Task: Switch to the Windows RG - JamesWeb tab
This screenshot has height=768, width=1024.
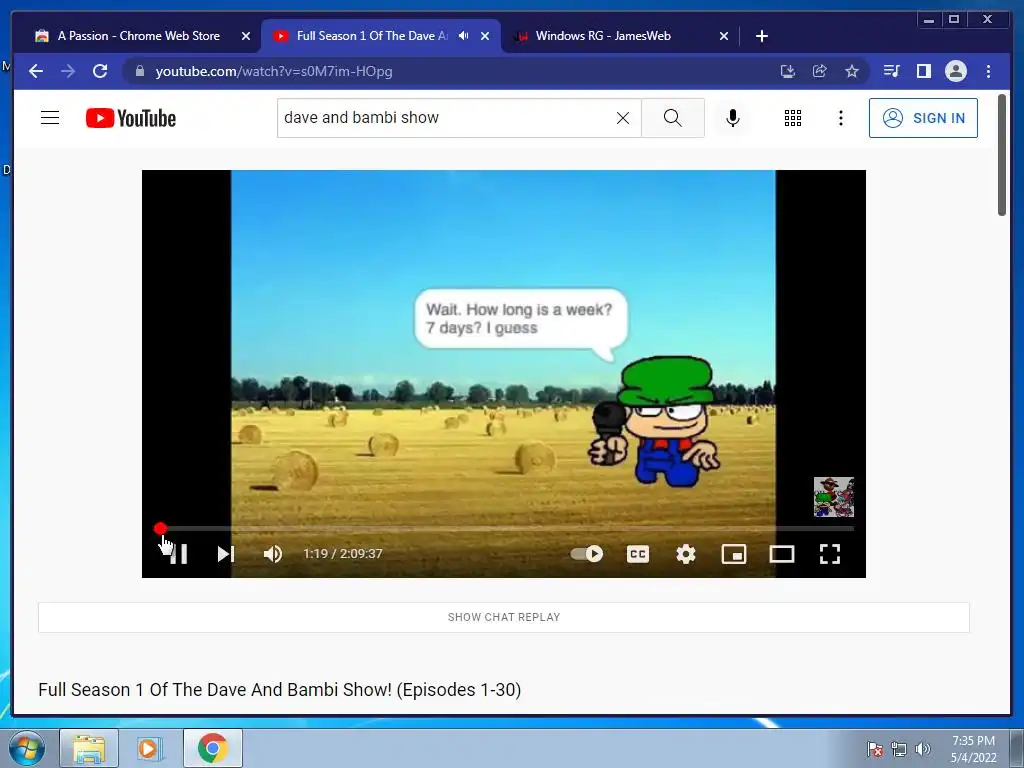Action: [x=603, y=36]
